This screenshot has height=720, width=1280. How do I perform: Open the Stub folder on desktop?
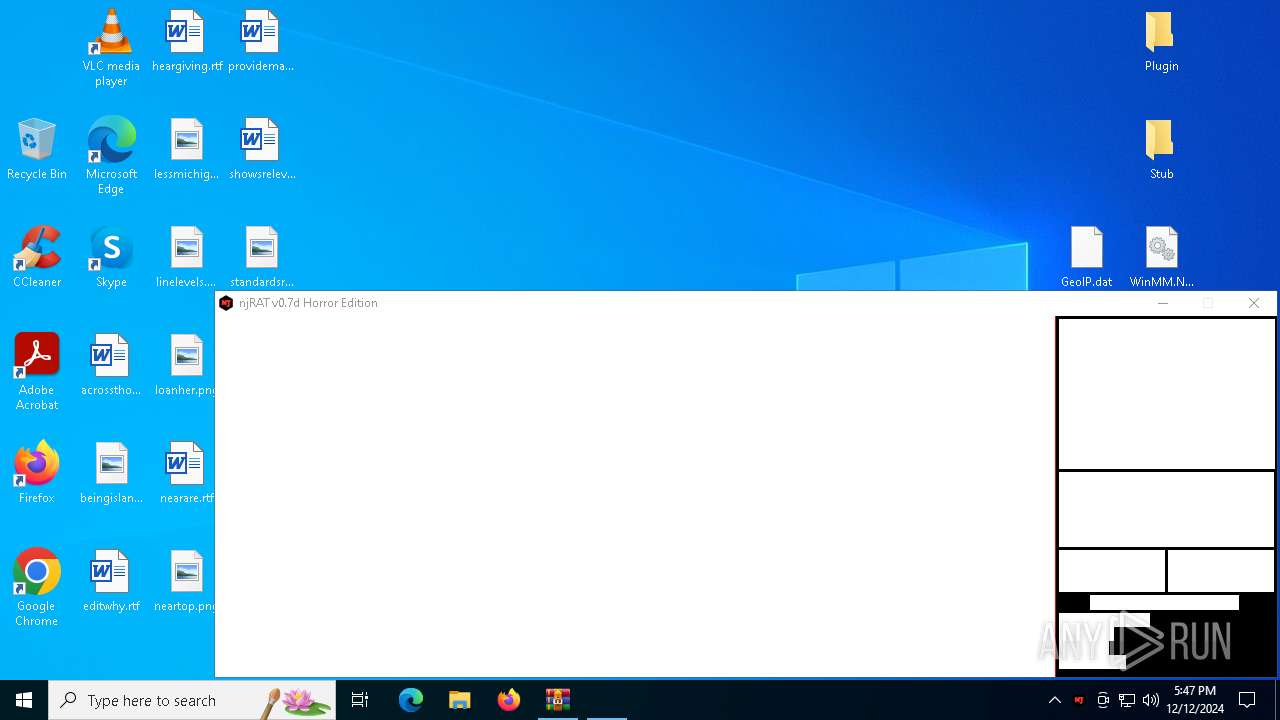point(1161,149)
